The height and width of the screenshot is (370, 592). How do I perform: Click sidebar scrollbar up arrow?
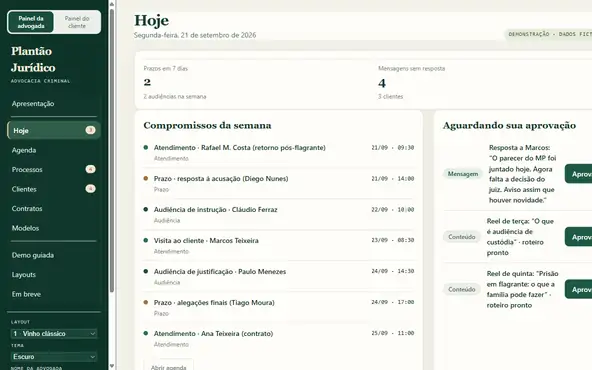tap(112, 4)
